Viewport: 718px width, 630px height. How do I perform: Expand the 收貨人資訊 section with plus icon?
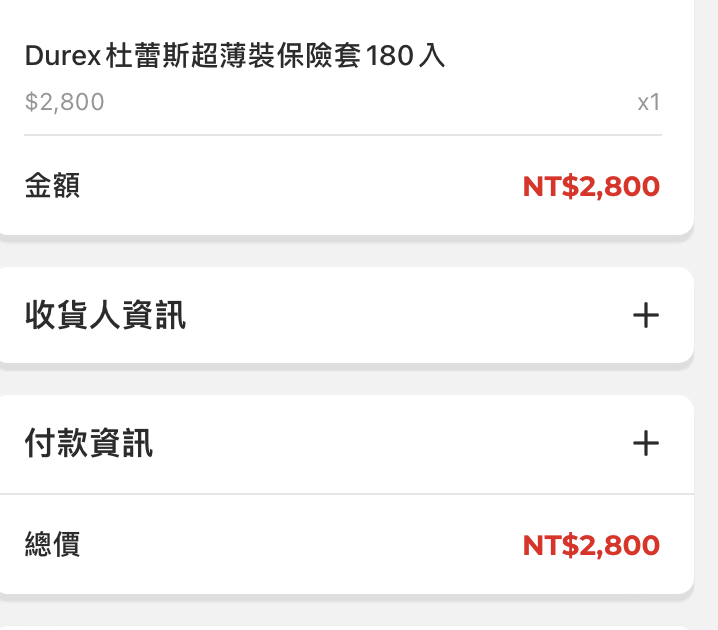(646, 316)
